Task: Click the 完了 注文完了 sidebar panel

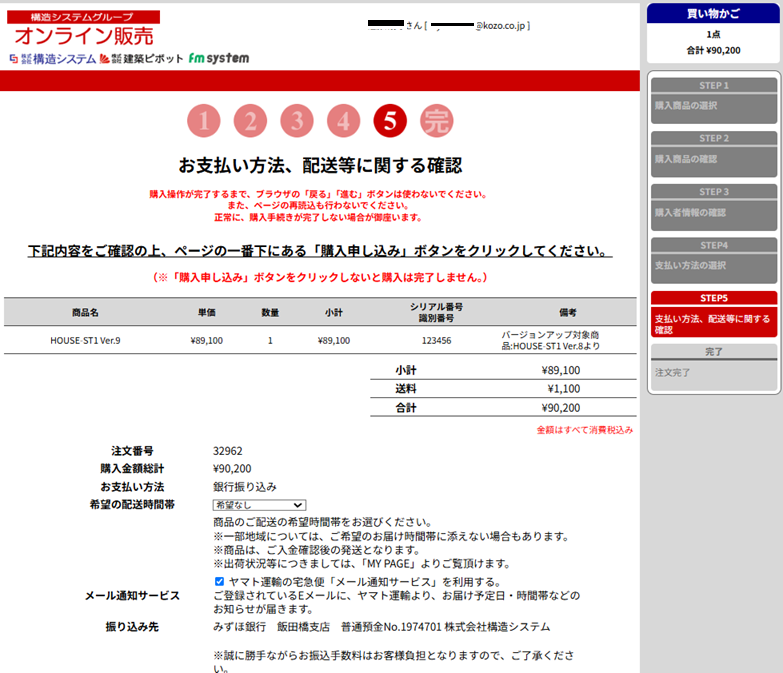Action: 713,367
